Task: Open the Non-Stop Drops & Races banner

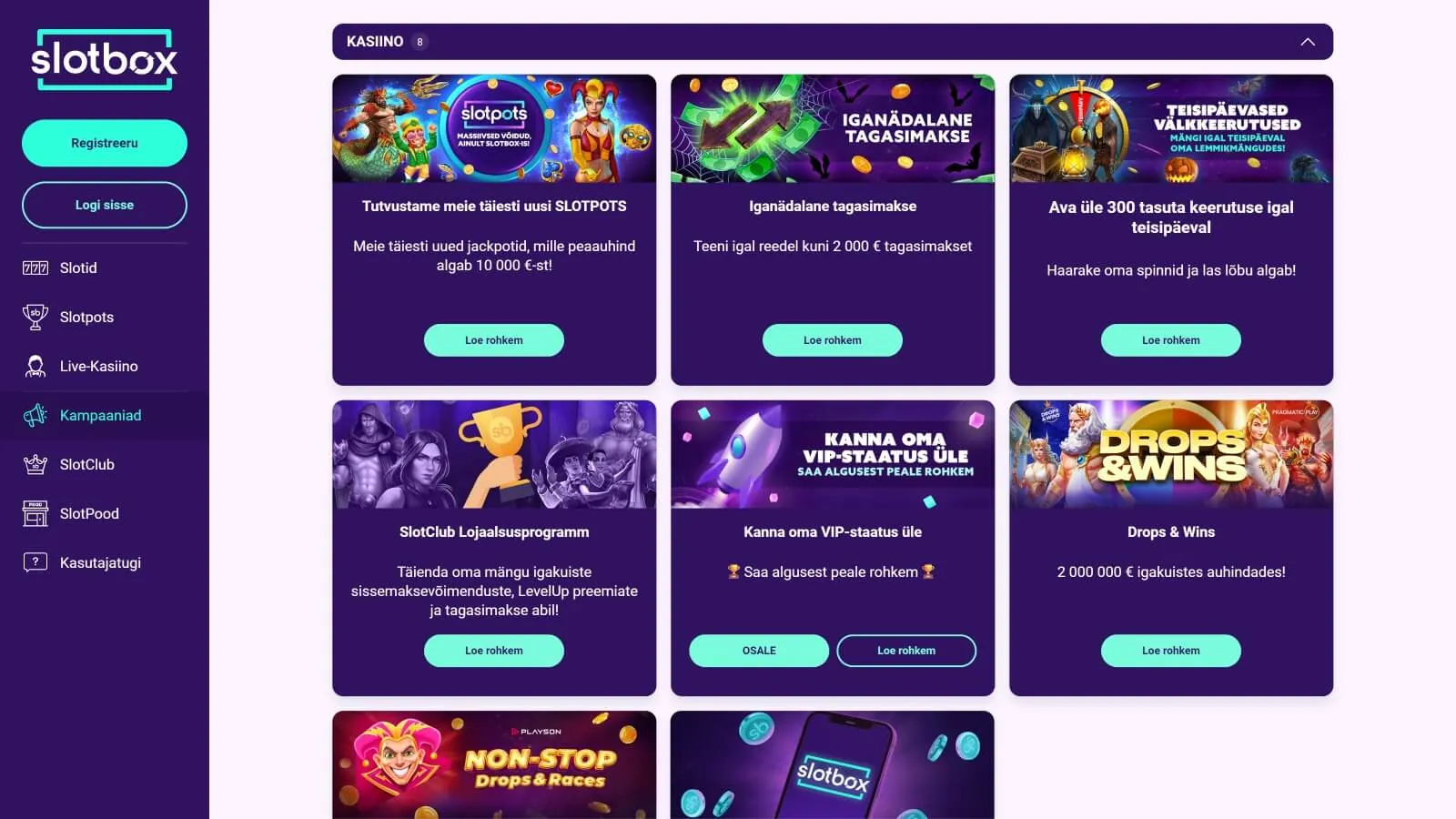Action: click(x=494, y=764)
